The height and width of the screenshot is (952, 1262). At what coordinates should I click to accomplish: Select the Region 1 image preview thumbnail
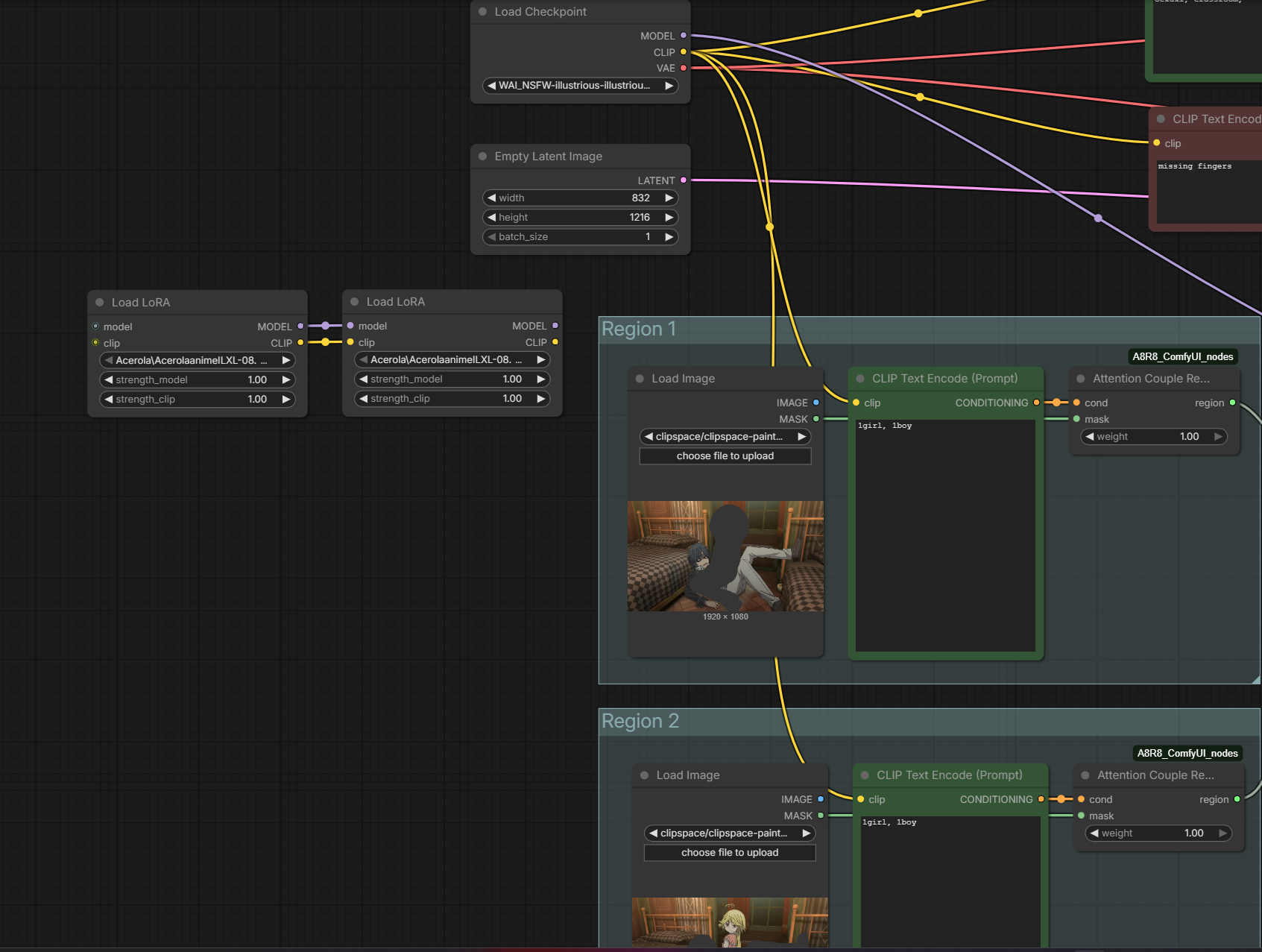[x=725, y=556]
